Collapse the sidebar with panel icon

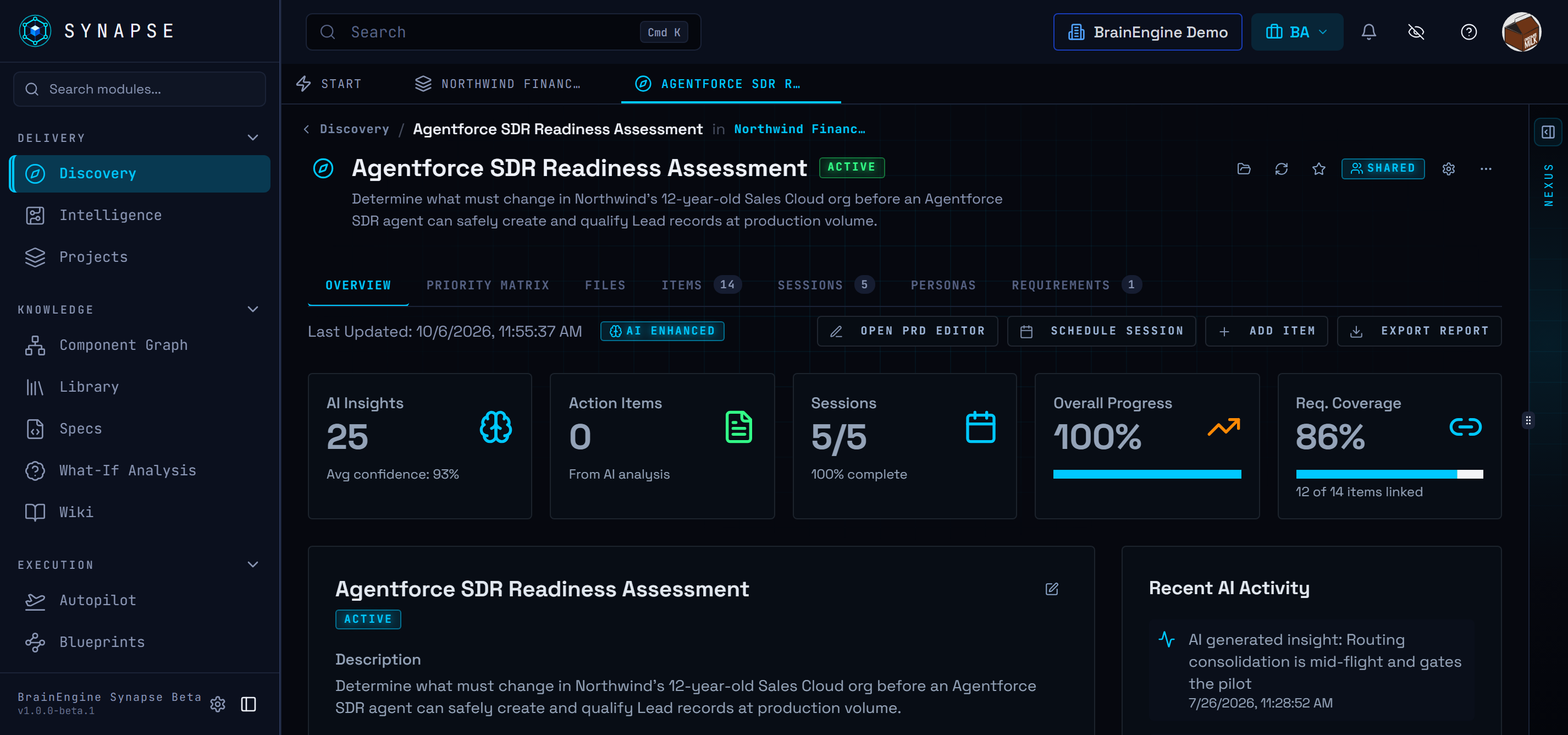(249, 704)
